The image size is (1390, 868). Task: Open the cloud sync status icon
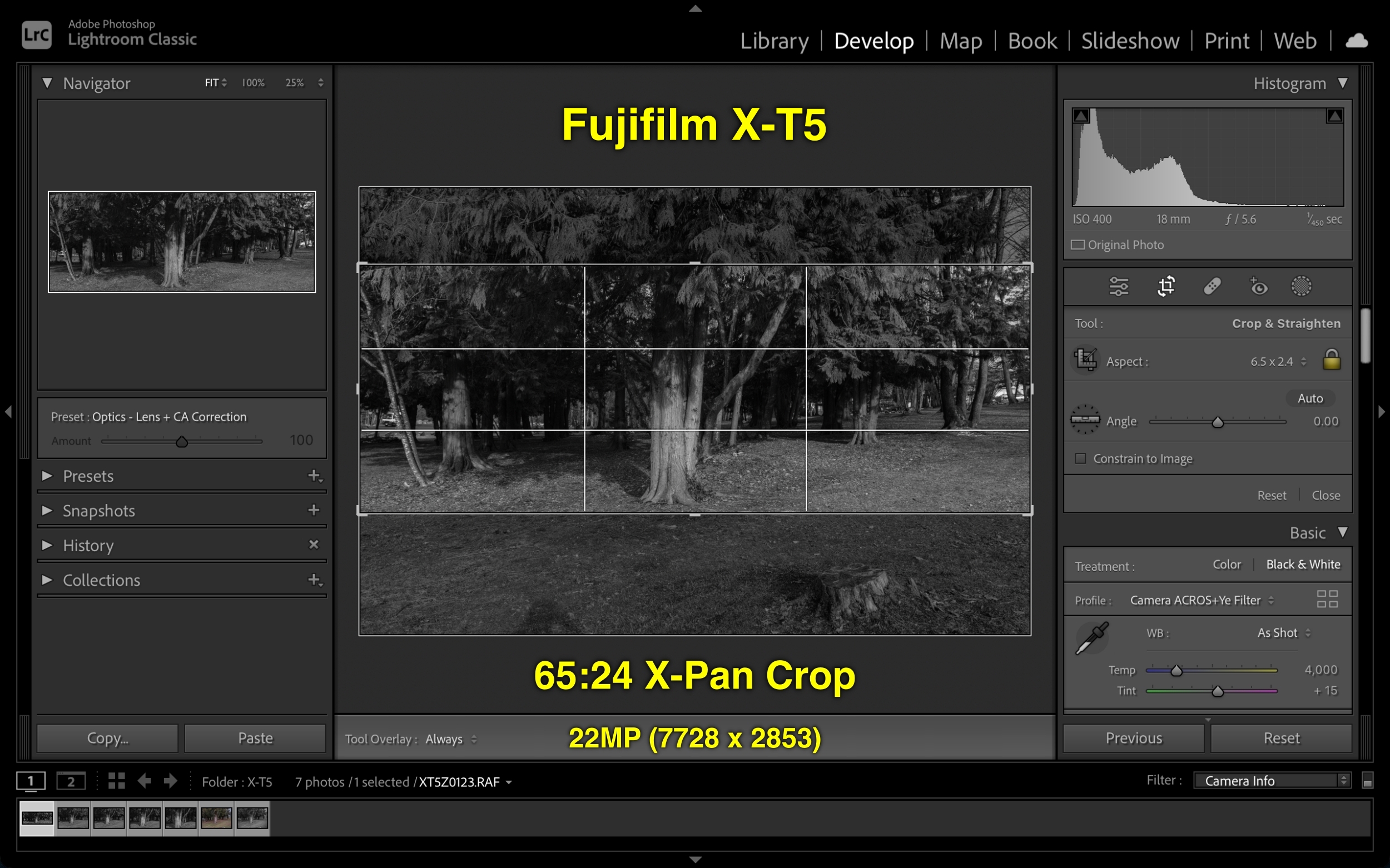tap(1357, 41)
